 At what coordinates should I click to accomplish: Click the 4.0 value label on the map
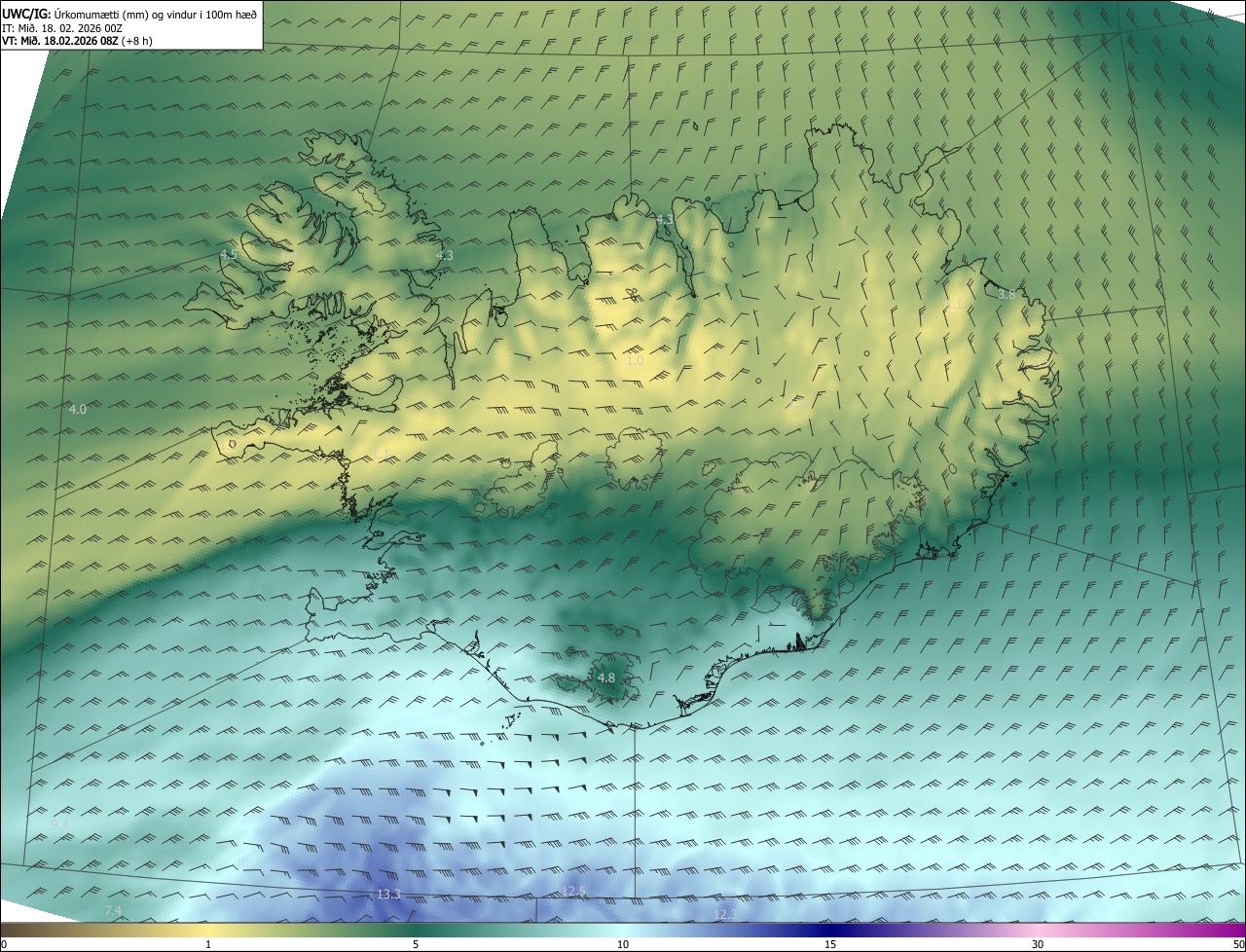[78, 410]
